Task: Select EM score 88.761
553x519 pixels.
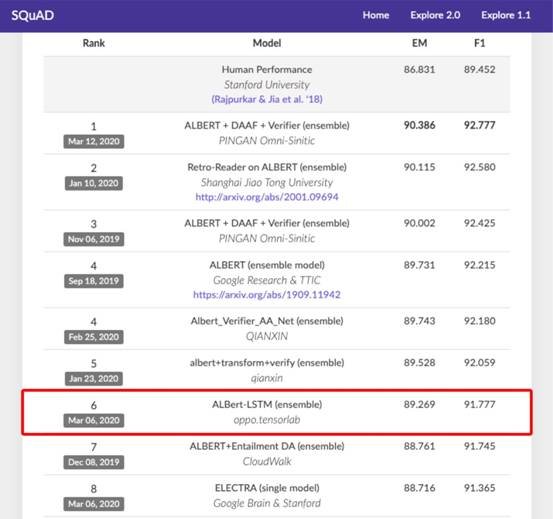Action: (419, 446)
